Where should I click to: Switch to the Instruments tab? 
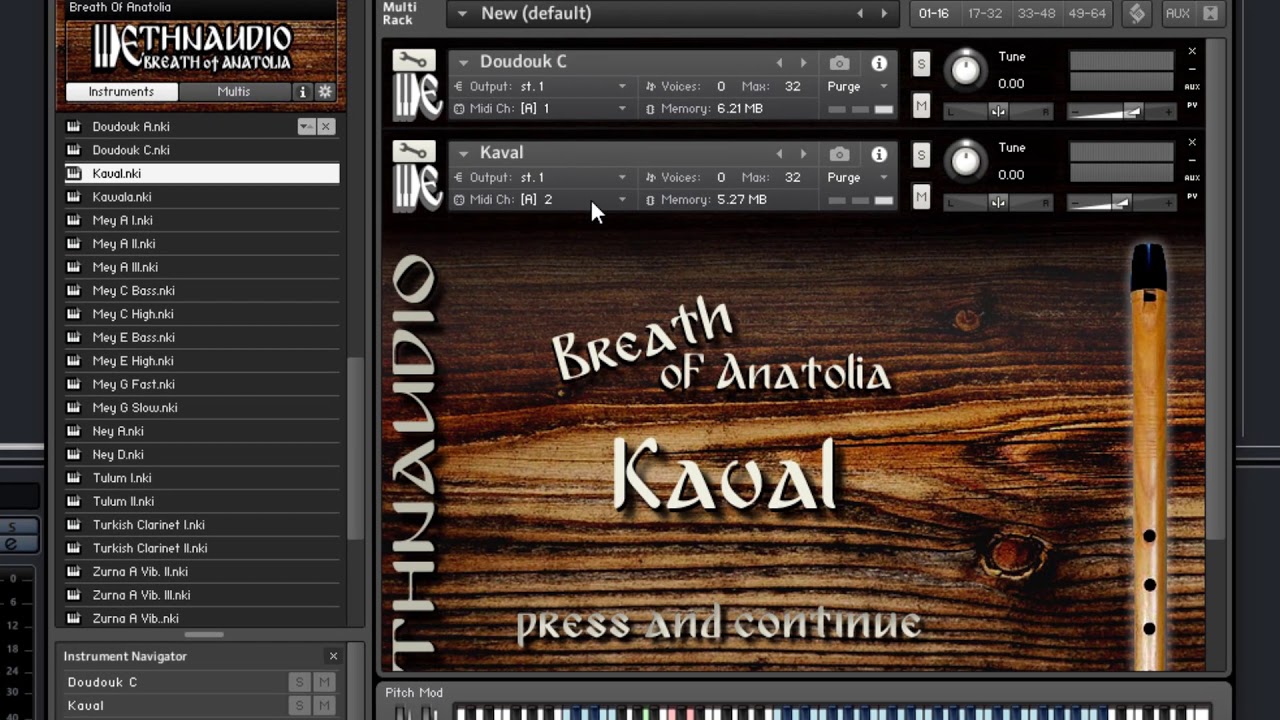121,92
